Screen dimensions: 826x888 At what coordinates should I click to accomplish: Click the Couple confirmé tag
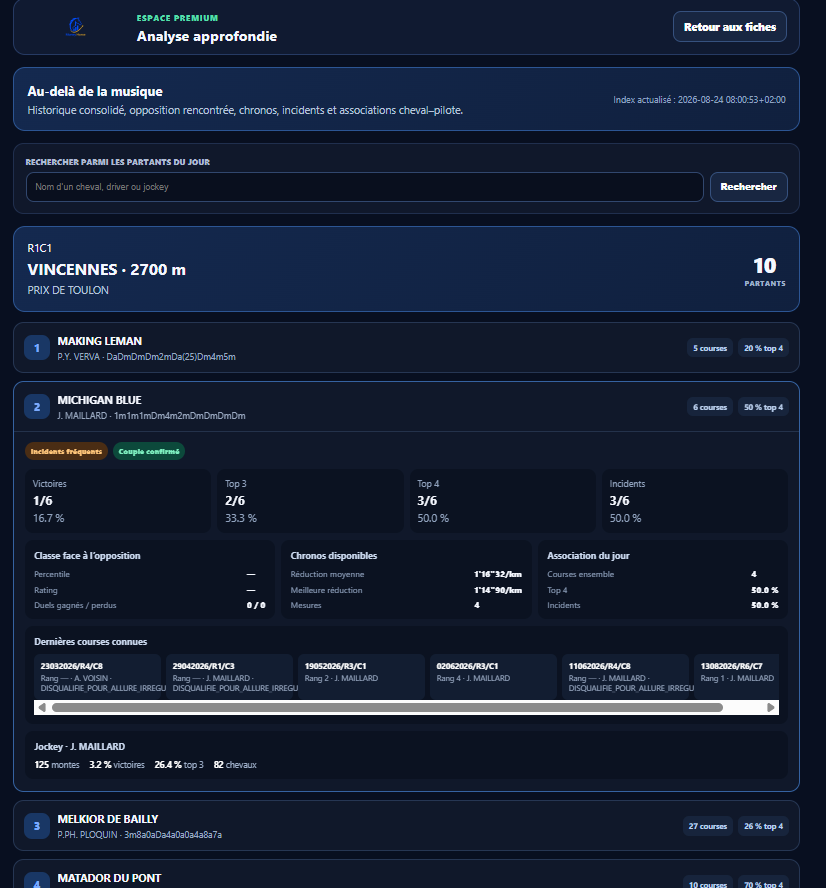tap(149, 451)
